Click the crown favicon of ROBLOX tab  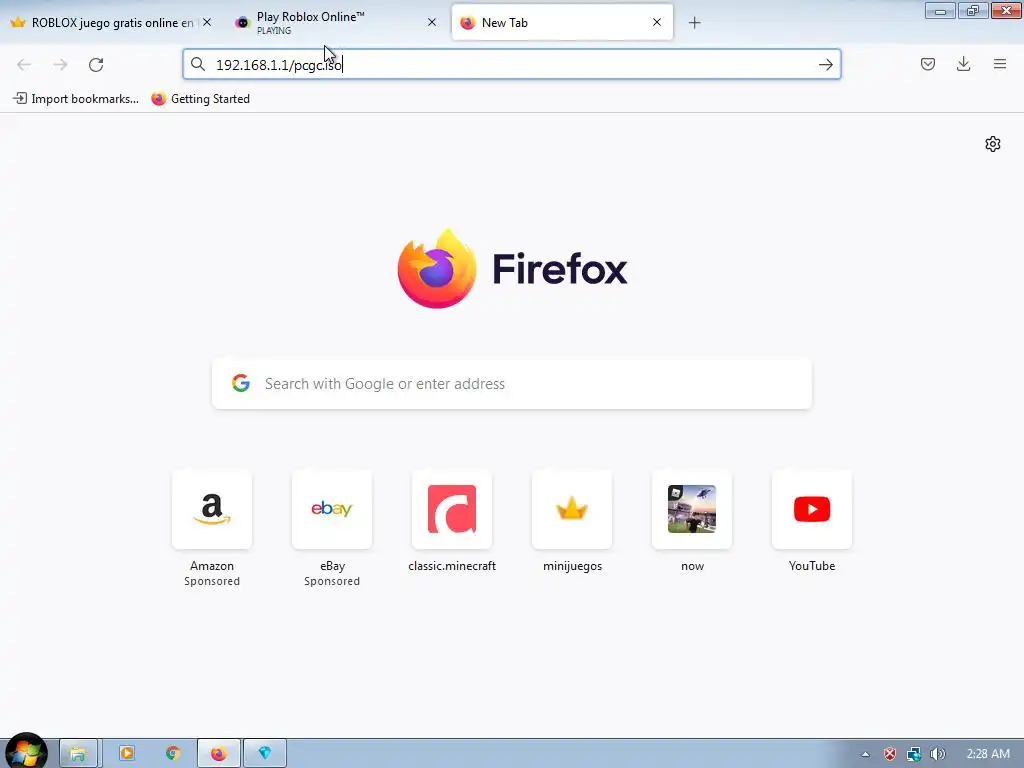coord(18,23)
